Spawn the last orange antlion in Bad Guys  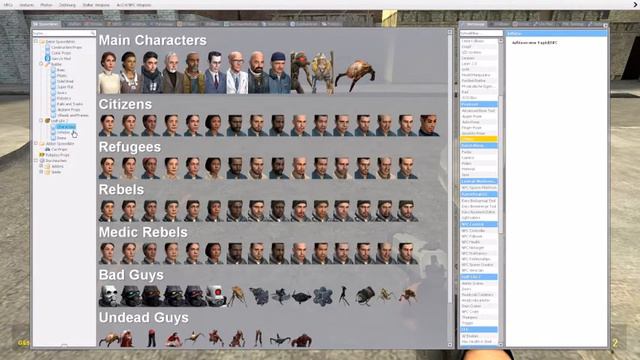point(408,296)
